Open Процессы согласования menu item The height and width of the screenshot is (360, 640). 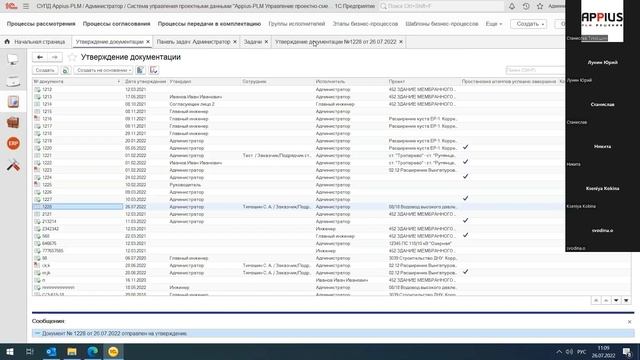116,24
